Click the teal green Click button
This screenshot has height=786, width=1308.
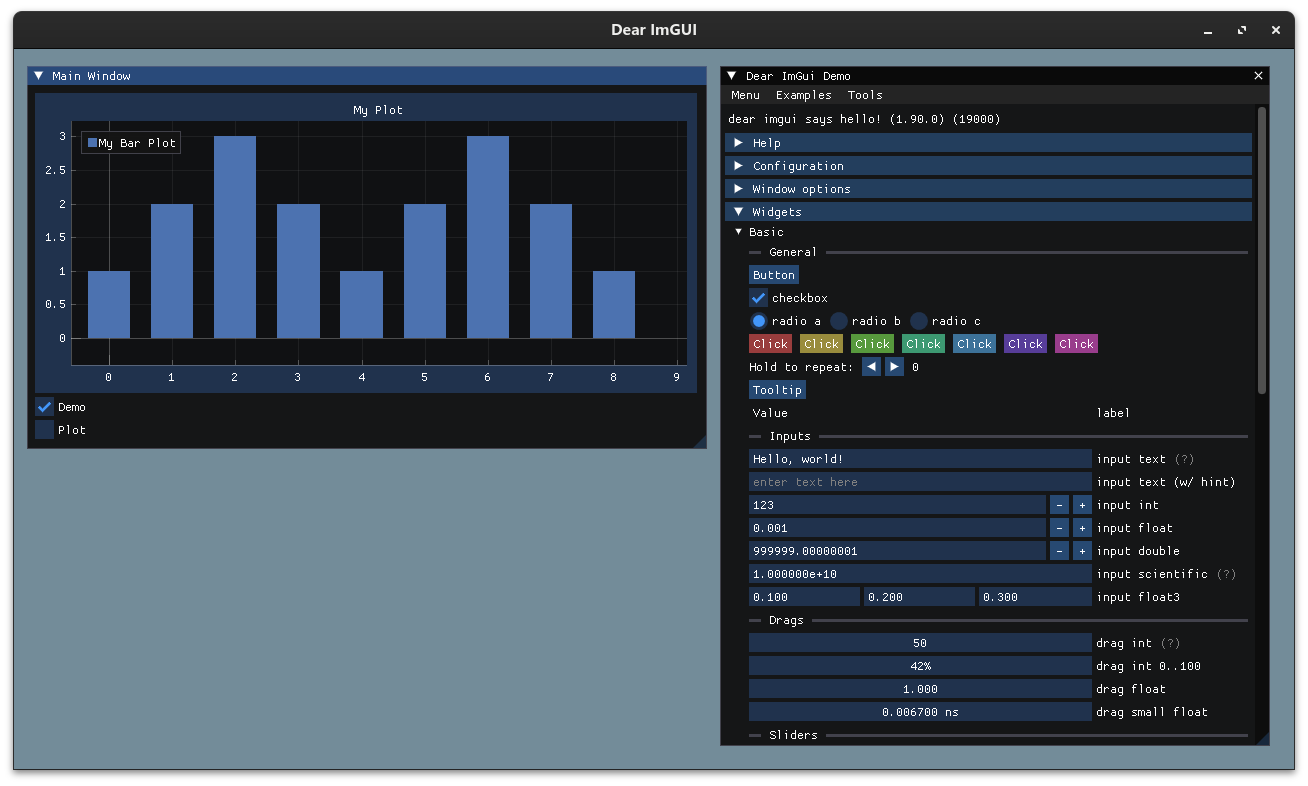coord(923,344)
